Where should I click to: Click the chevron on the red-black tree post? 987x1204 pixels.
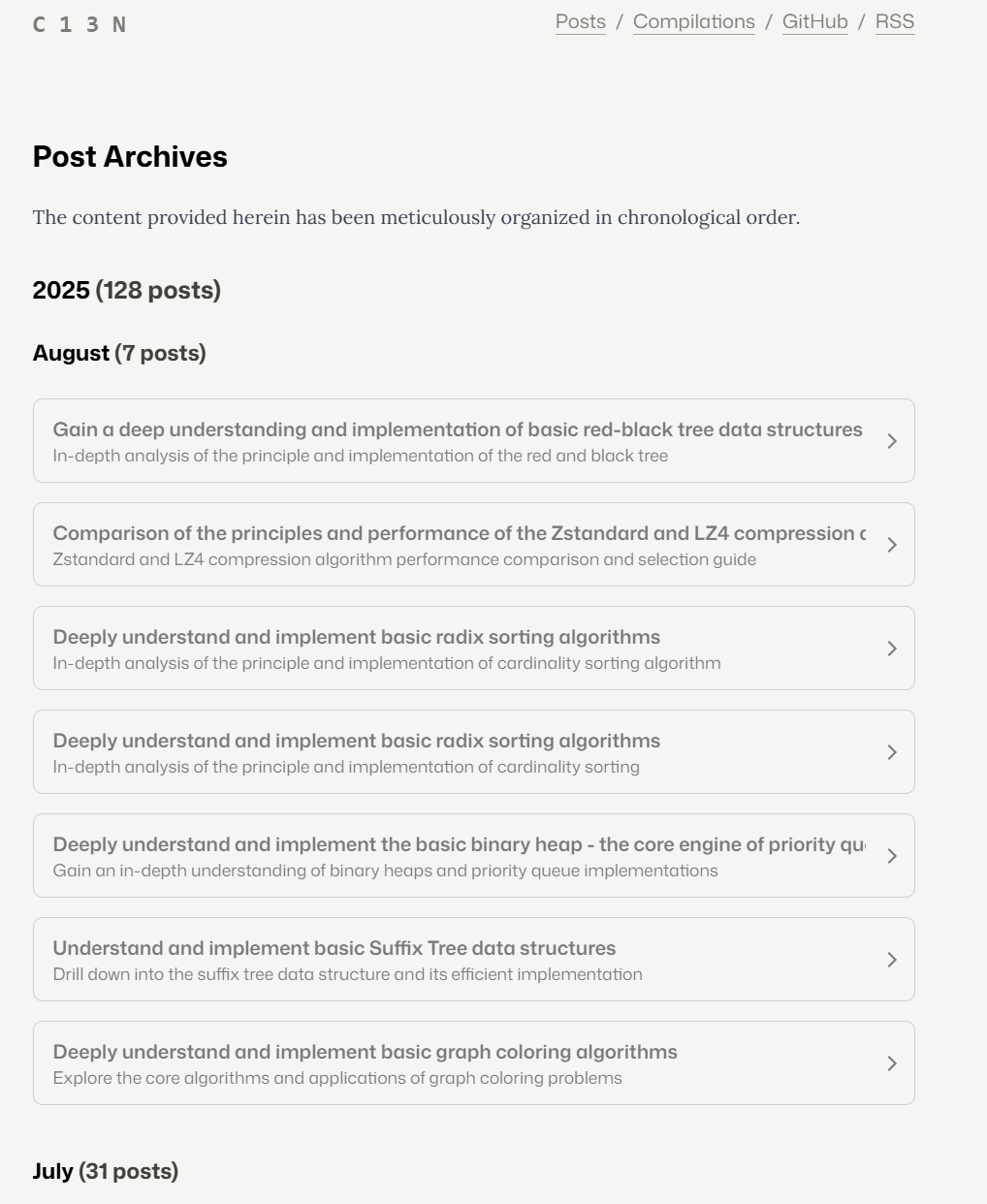point(892,441)
